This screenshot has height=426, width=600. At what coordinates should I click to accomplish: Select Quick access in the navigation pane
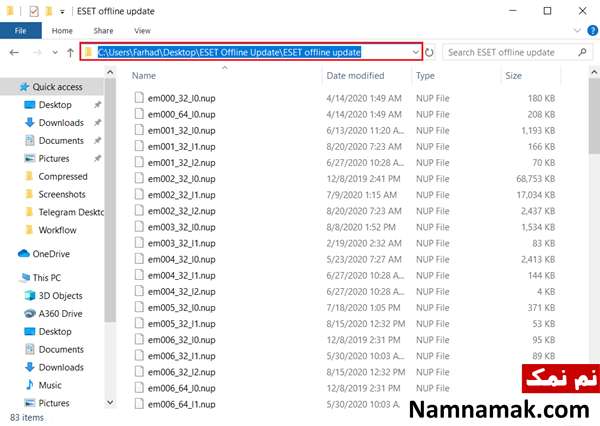(x=57, y=87)
